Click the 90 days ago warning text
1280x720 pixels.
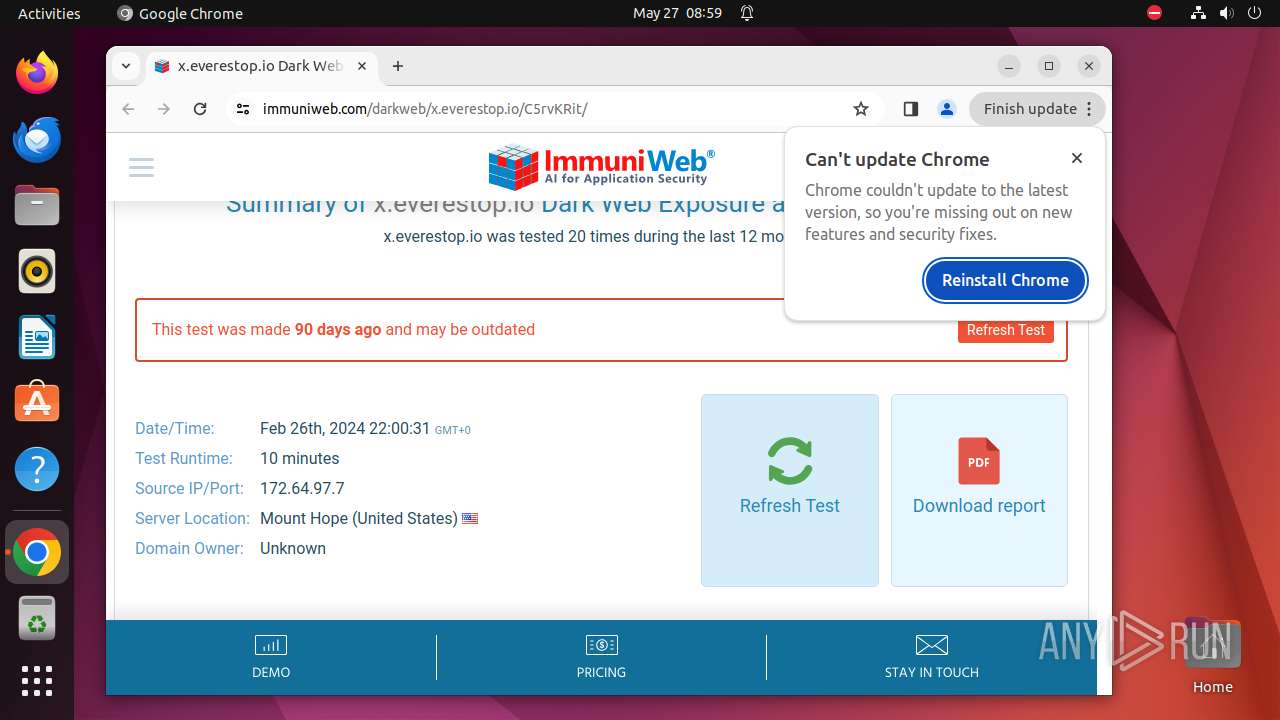[x=338, y=329]
